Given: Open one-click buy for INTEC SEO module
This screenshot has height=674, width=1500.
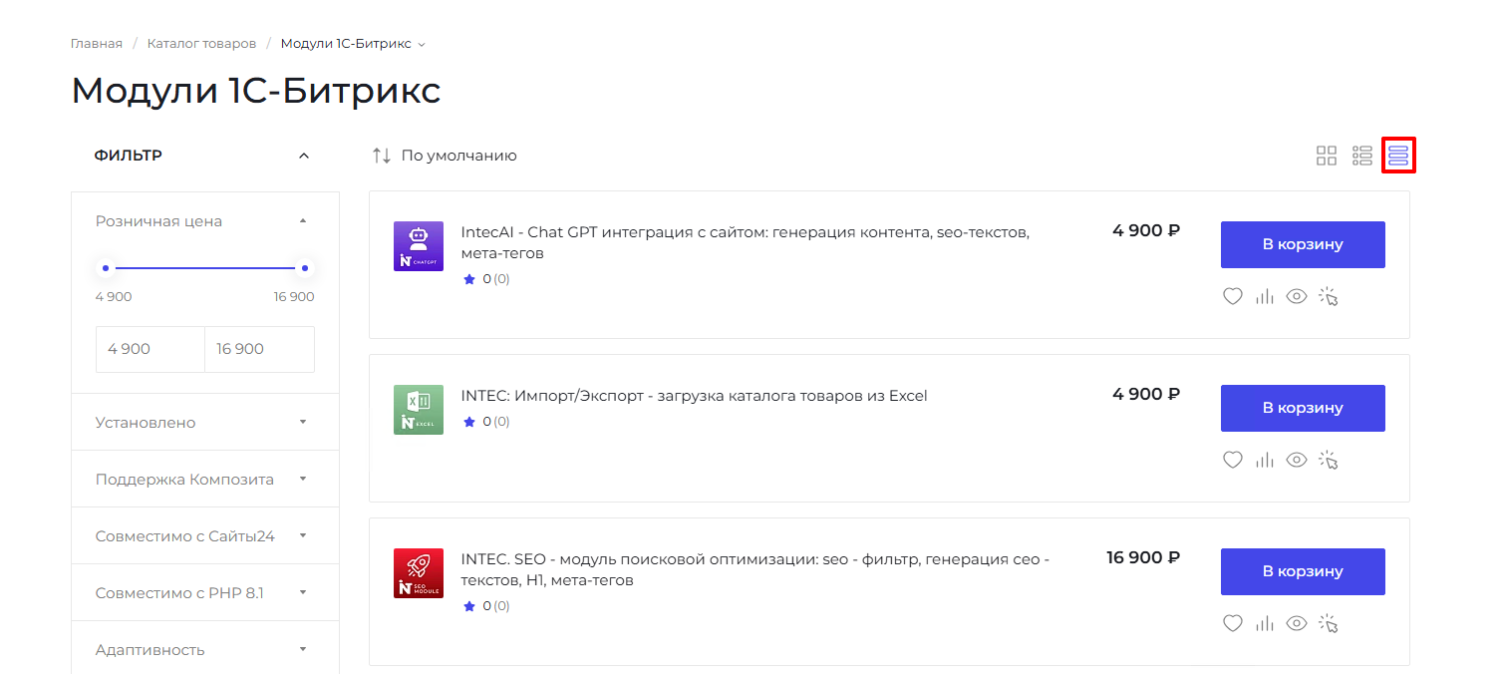Looking at the screenshot, I should pyautogui.click(x=1328, y=624).
